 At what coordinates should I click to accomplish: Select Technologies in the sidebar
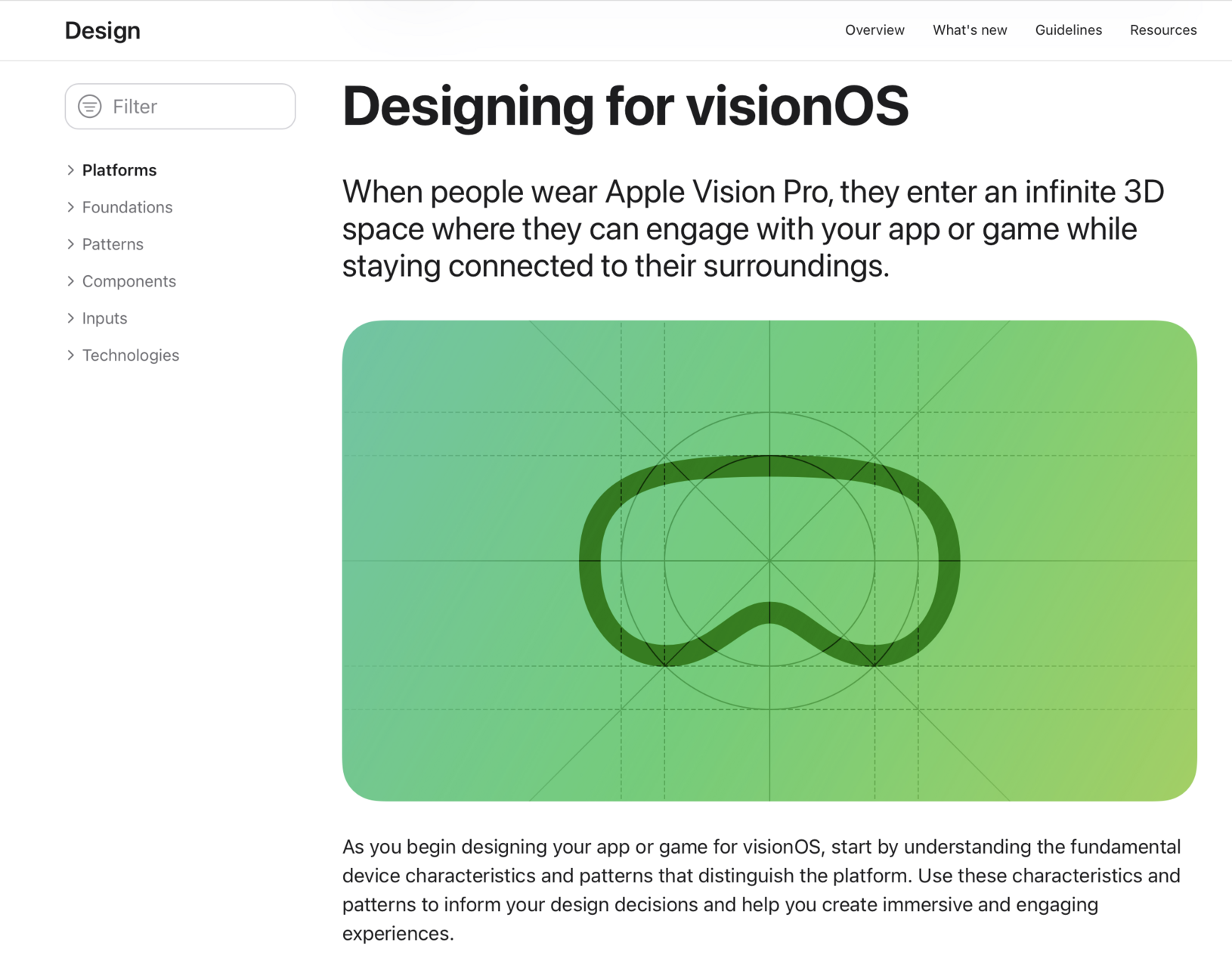pyautogui.click(x=131, y=355)
